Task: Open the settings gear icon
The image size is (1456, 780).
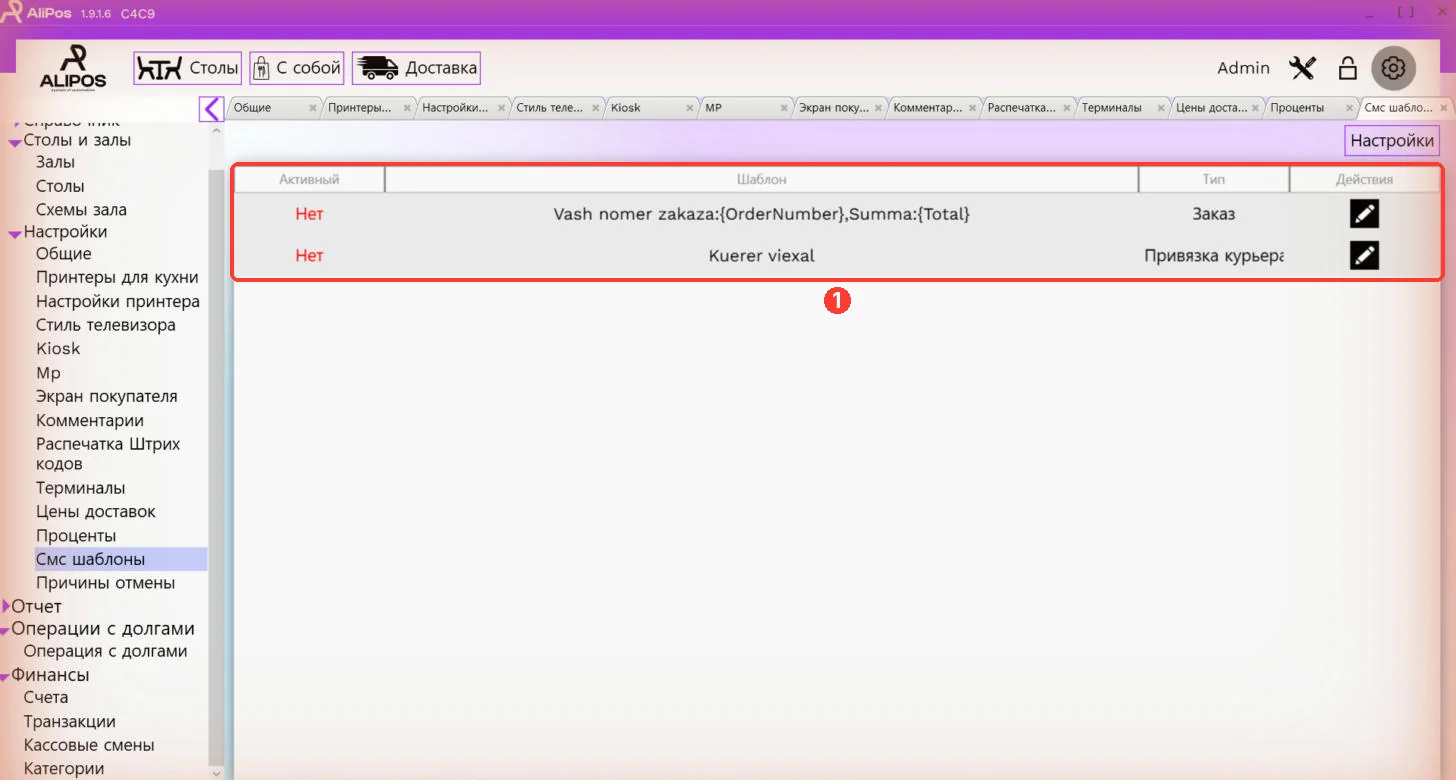Action: [1393, 68]
